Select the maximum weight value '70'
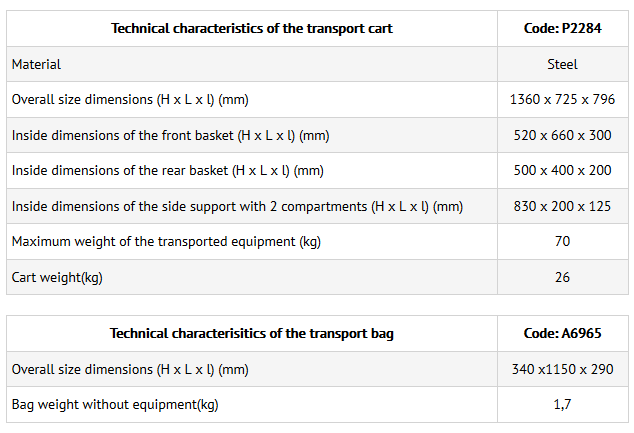Screen dimensions: 634x433 pyautogui.click(x=562, y=241)
